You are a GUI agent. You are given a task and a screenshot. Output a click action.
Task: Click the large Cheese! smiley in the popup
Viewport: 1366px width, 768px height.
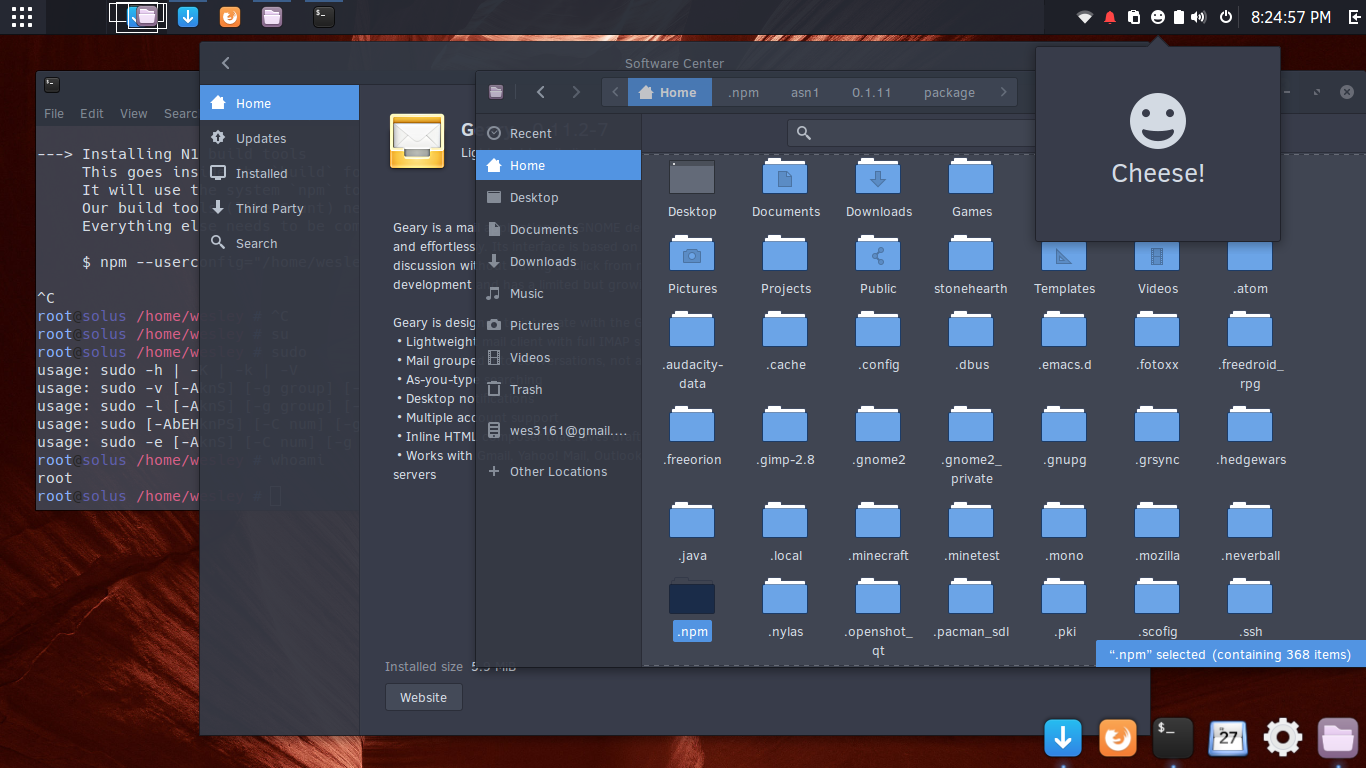pos(1158,122)
